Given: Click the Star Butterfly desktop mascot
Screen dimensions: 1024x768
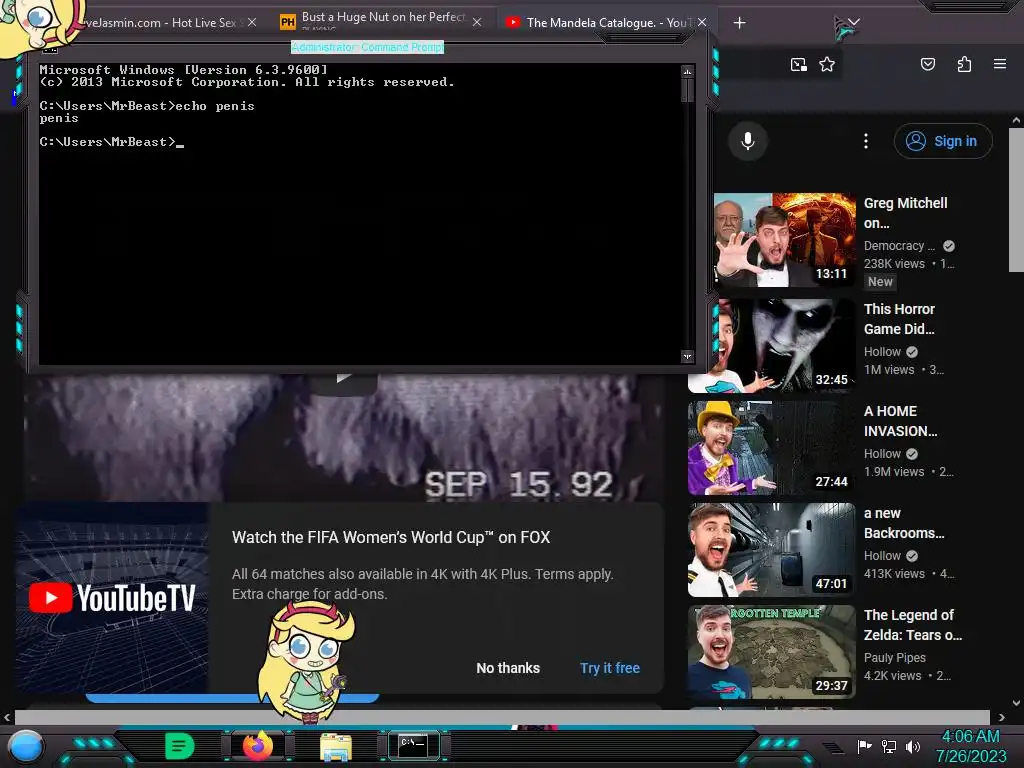Looking at the screenshot, I should coord(306,662).
